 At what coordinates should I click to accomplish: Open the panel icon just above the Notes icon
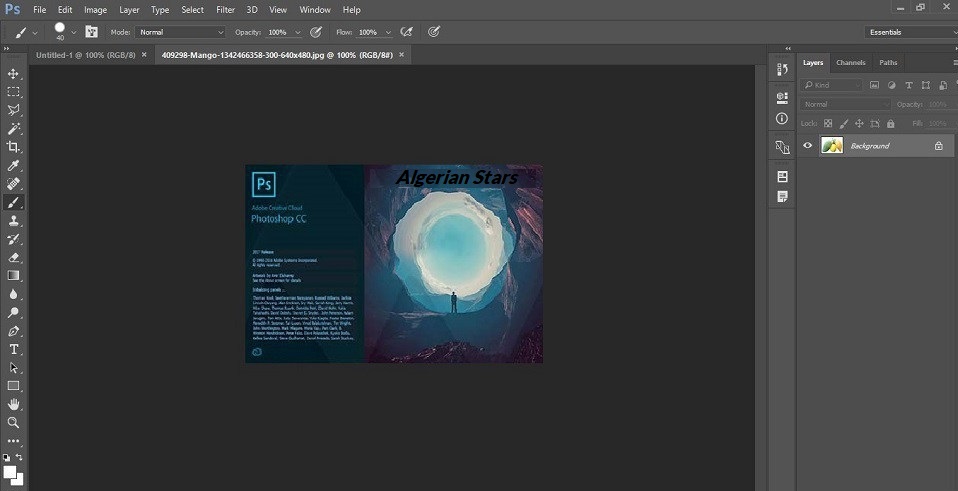coord(782,176)
